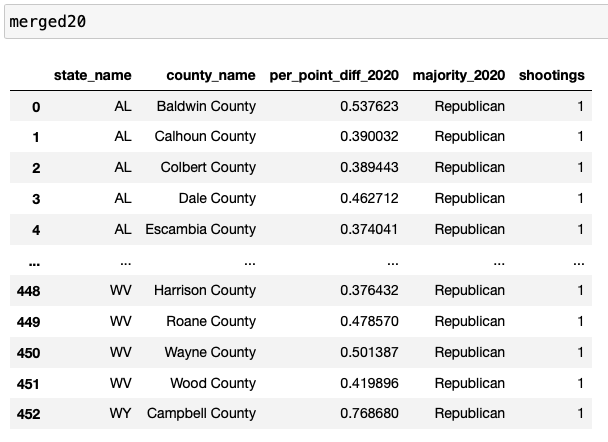Click the Calhoun County cell
Image resolution: width=608 pixels, height=442 pixels.
[205, 136]
